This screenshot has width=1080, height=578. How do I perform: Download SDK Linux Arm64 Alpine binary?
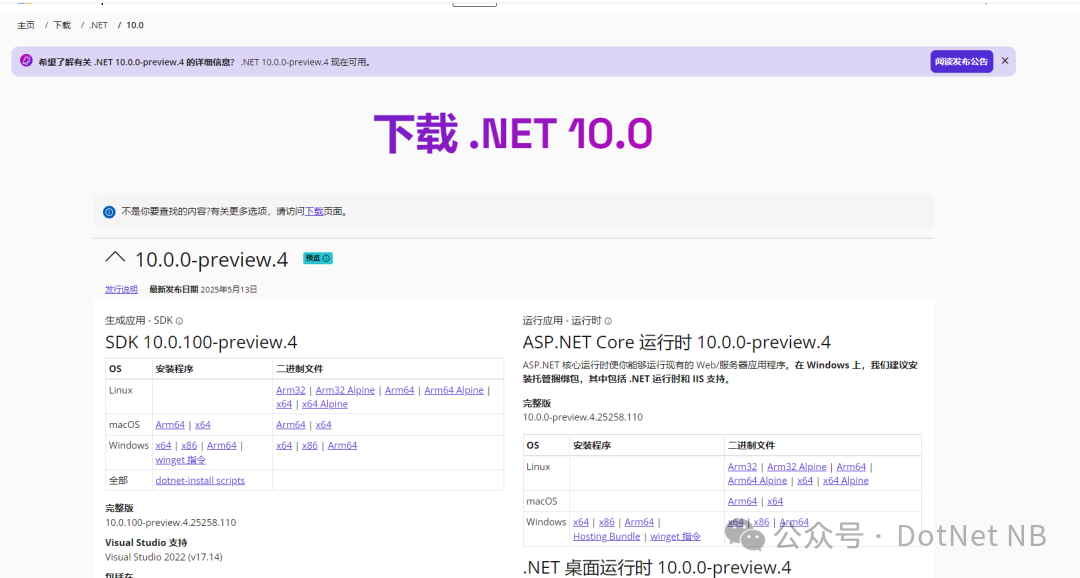click(x=454, y=390)
